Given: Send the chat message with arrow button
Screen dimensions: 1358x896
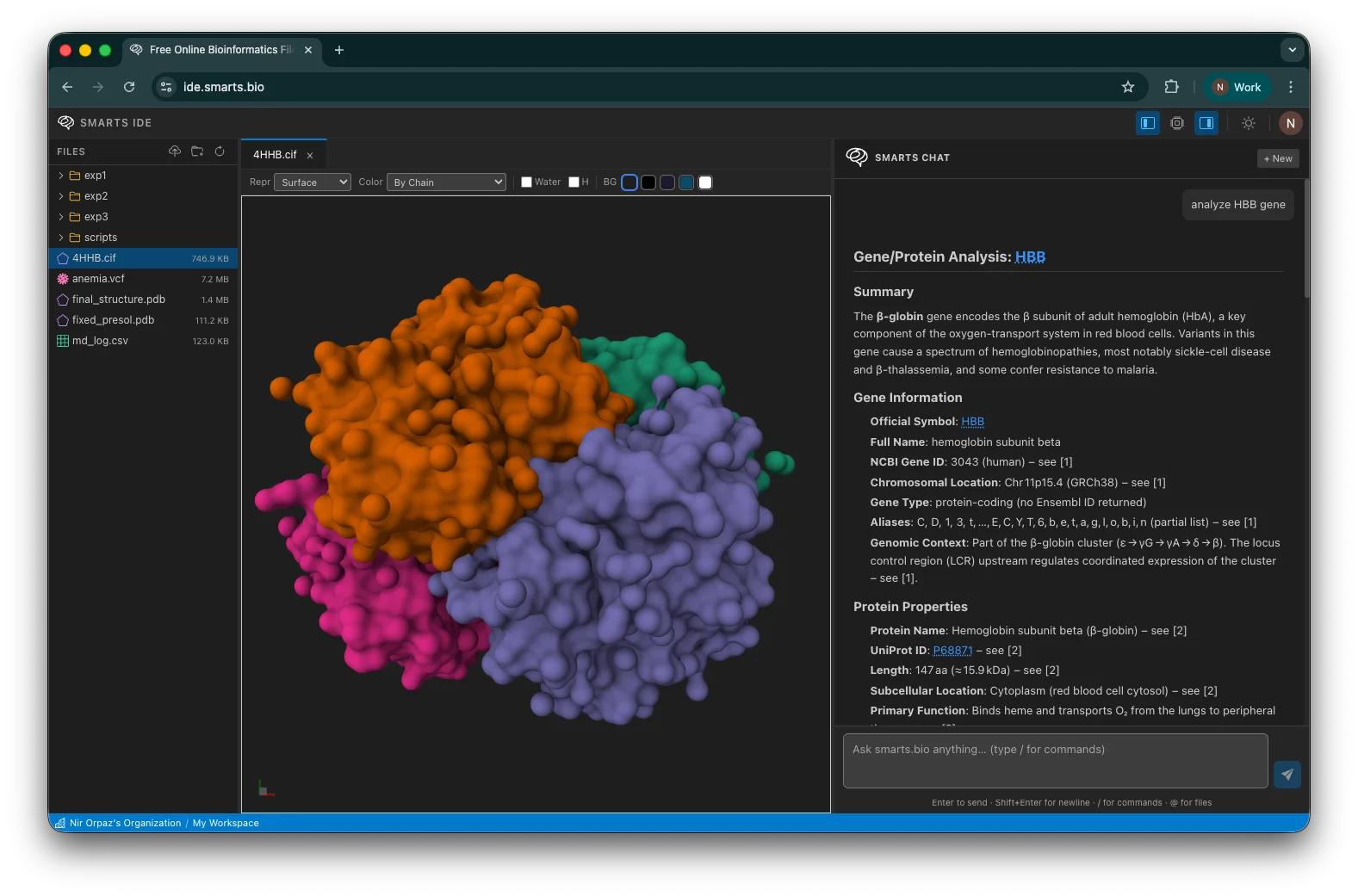Looking at the screenshot, I should [1287, 774].
